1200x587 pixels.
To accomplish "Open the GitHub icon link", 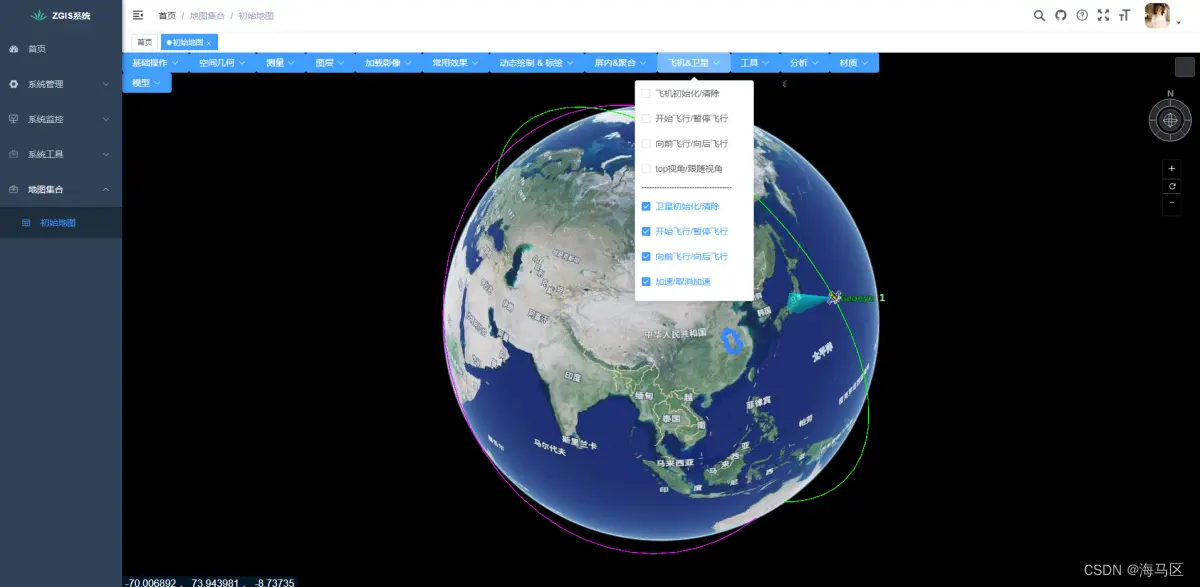I will (x=1061, y=15).
